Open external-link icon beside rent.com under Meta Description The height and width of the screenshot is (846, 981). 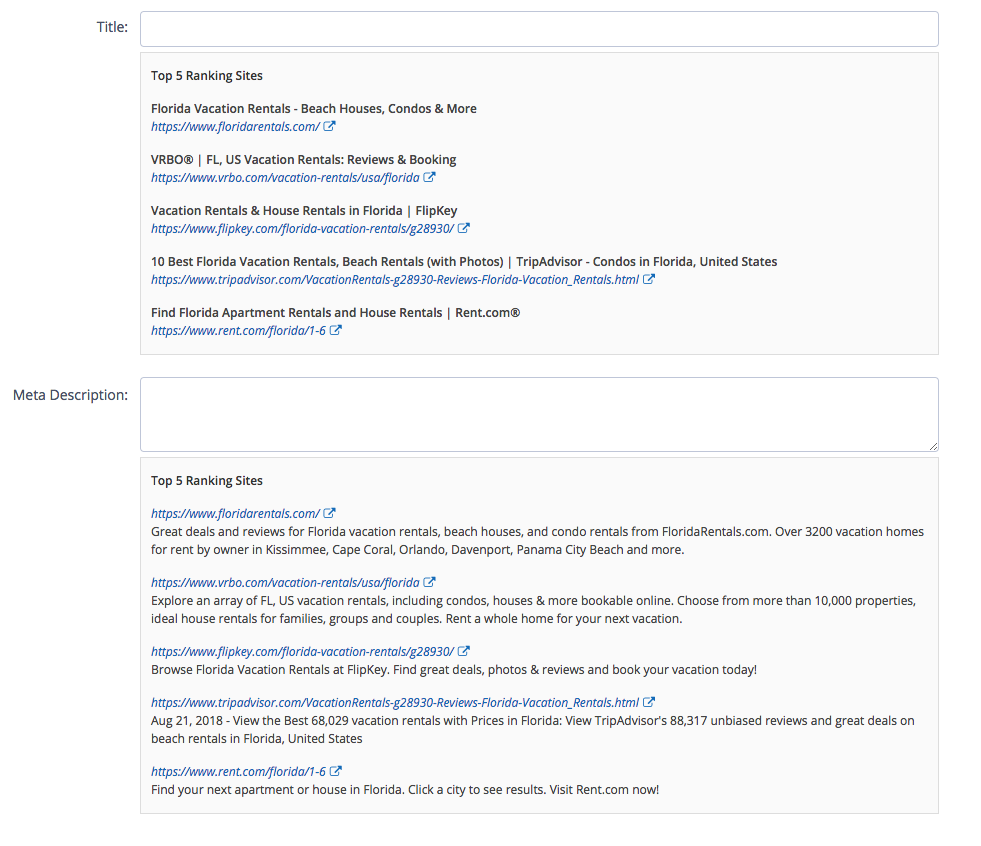(x=335, y=771)
